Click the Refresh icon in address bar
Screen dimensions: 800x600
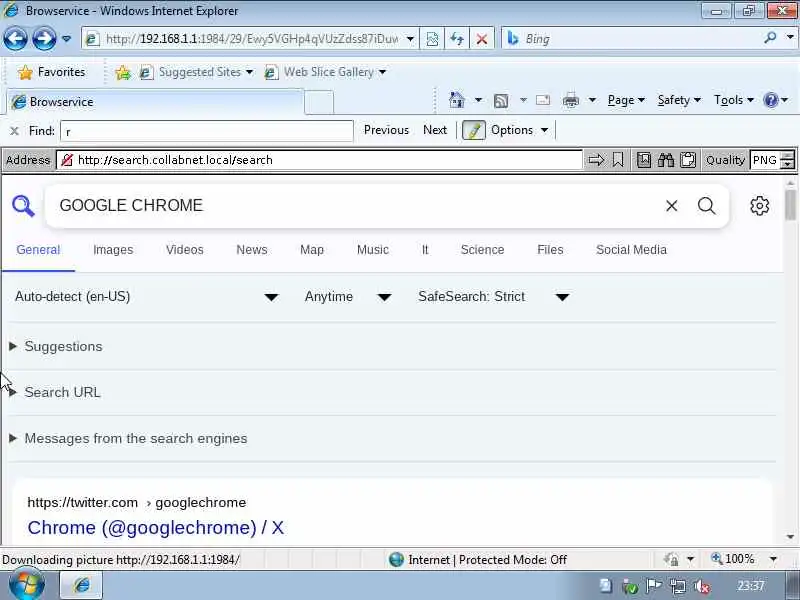[x=457, y=39]
